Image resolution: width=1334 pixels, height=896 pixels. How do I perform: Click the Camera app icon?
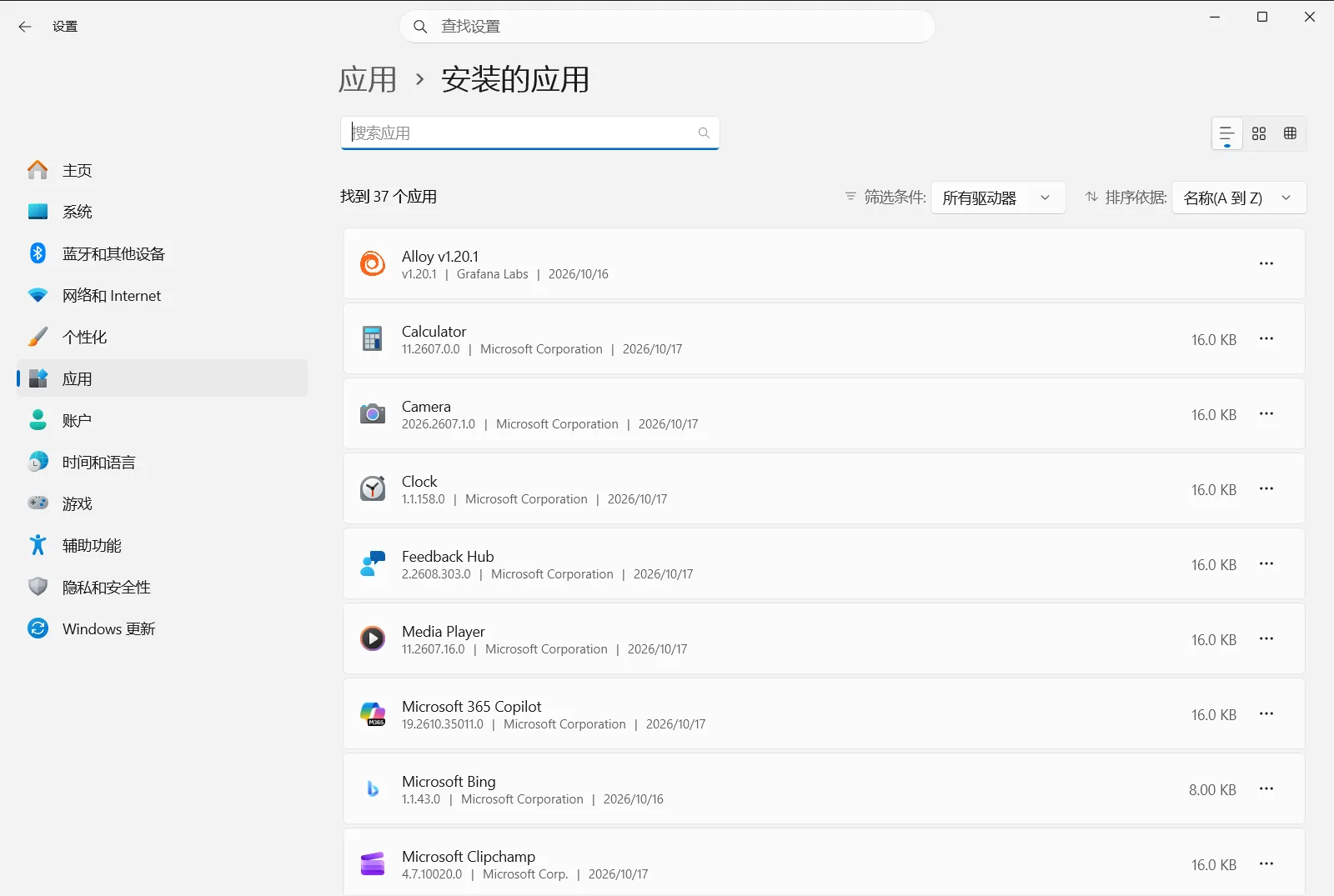click(373, 413)
